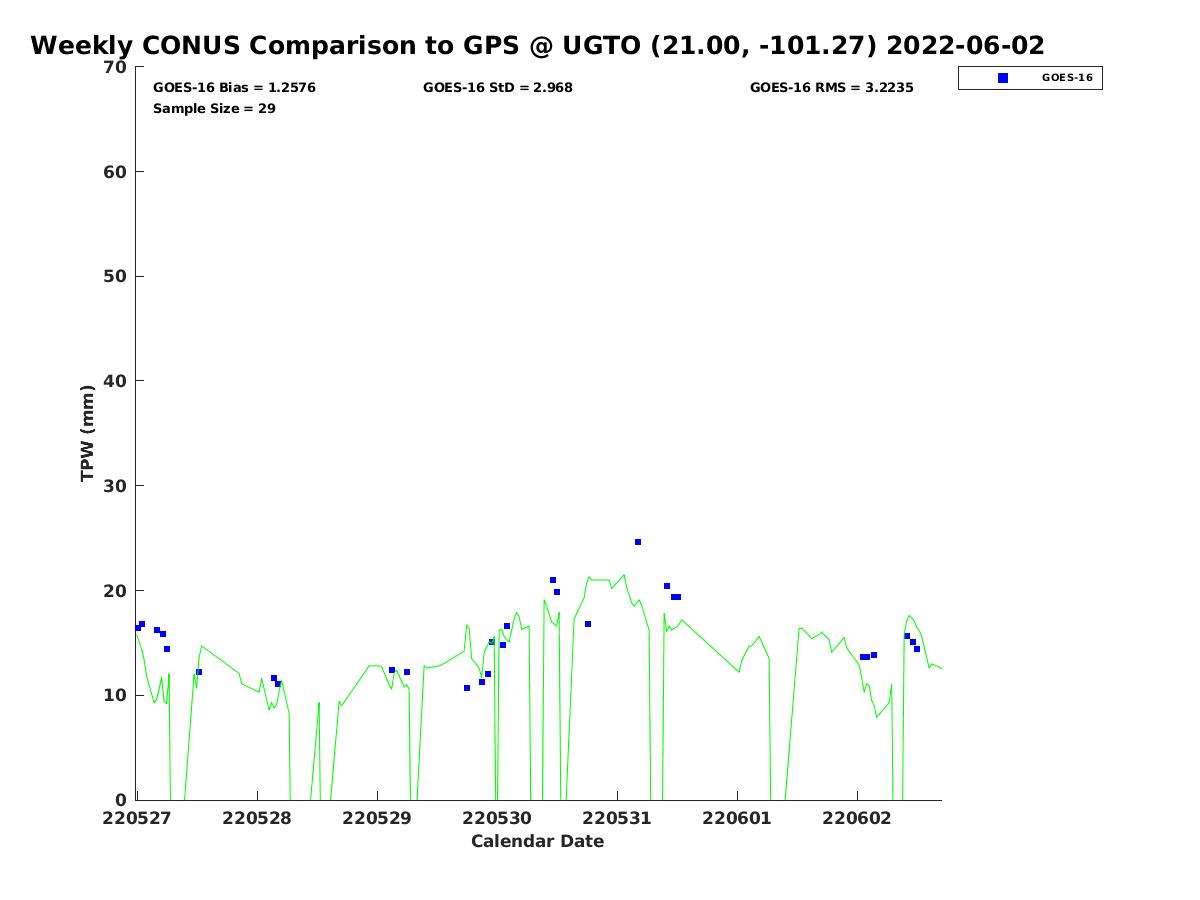Screen dimensions: 1200x900
Task: Click the 40 y-axis tick label
Action: click(116, 381)
